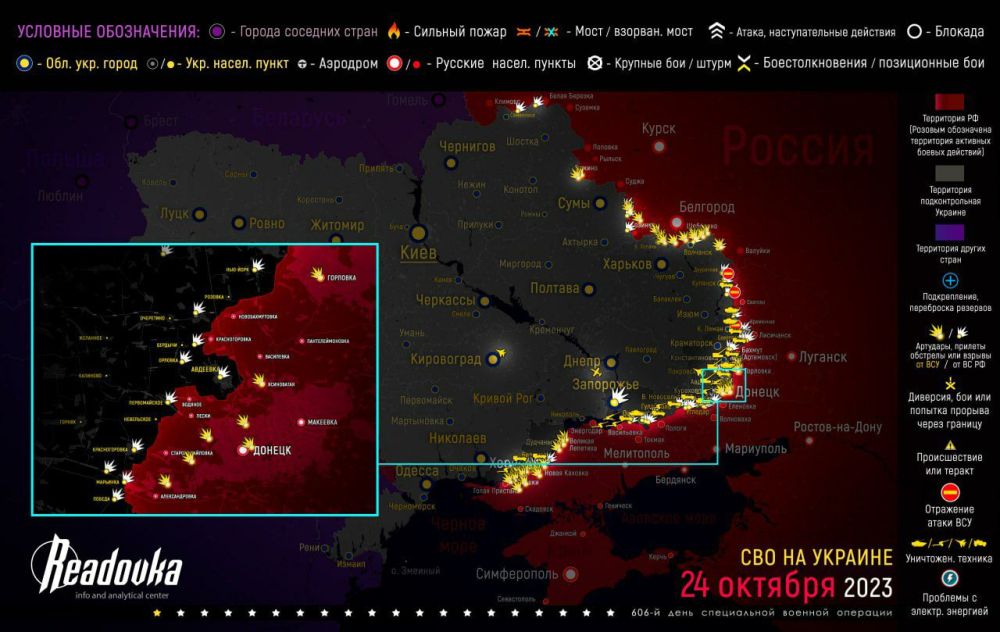Click the Боестолкновения crossed-swords legend icon
This screenshot has width=1000, height=632.
(x=744, y=63)
